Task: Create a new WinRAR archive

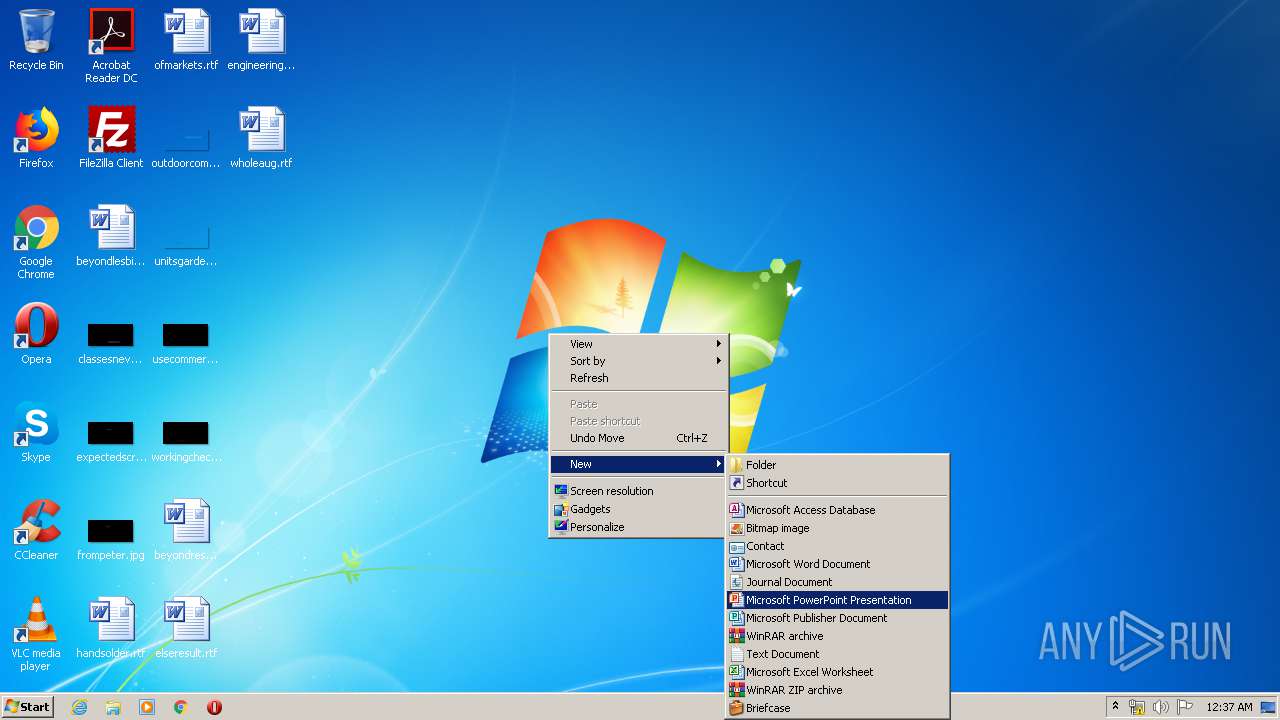Action: tap(837, 636)
